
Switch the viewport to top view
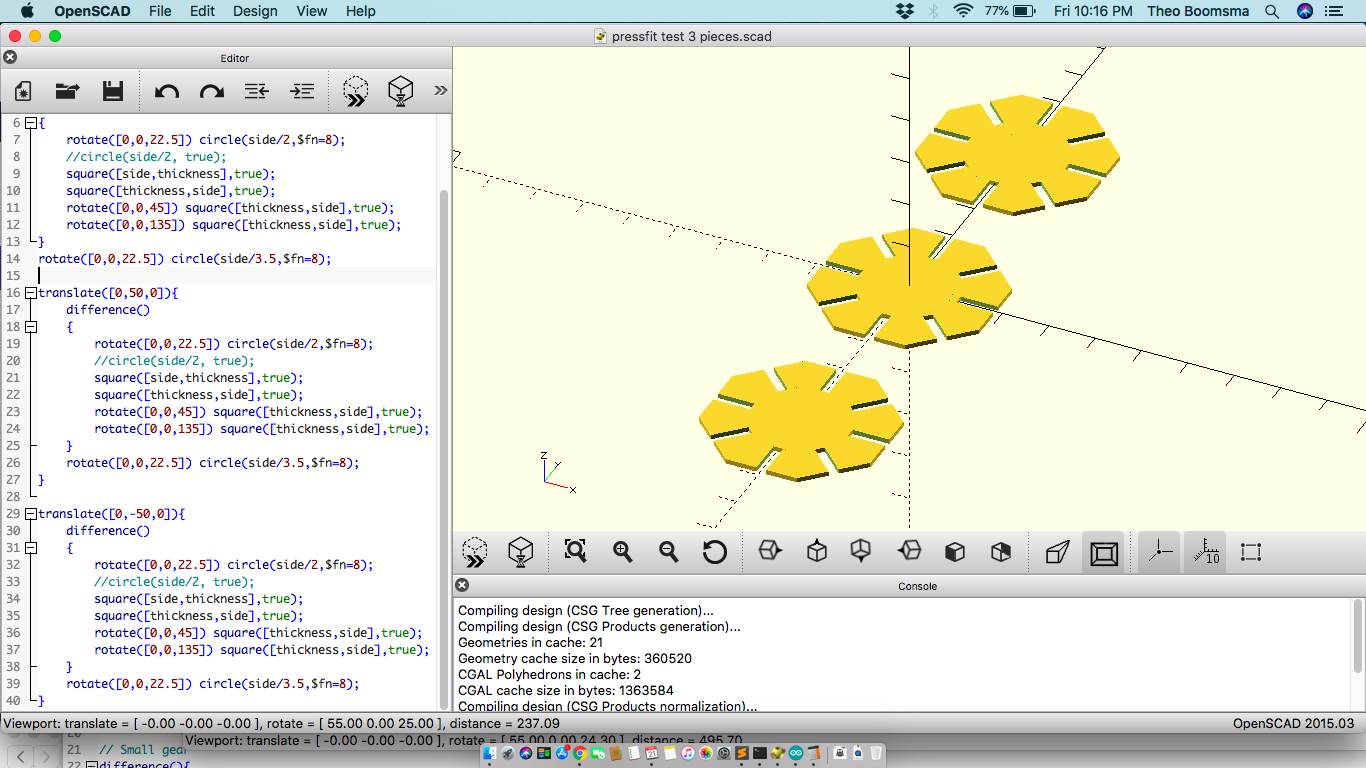(x=816, y=551)
